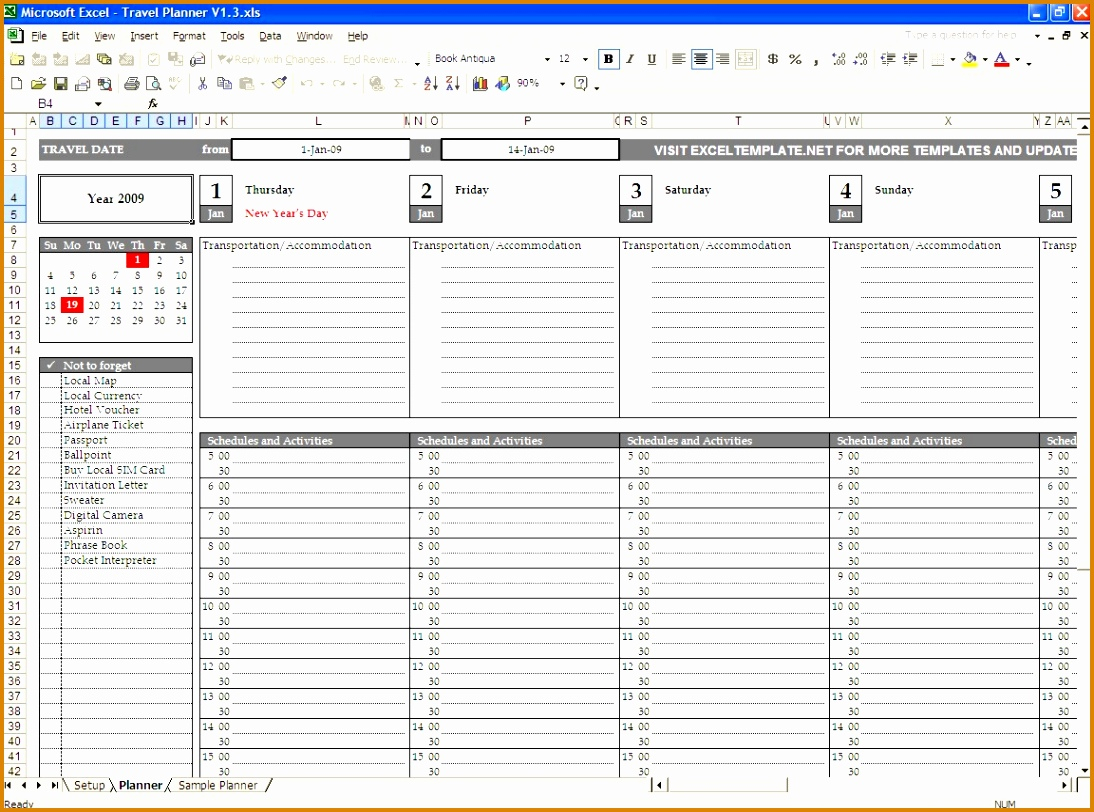Image resolution: width=1094 pixels, height=812 pixels.
Task: Toggle Italic formatting
Action: tap(630, 59)
